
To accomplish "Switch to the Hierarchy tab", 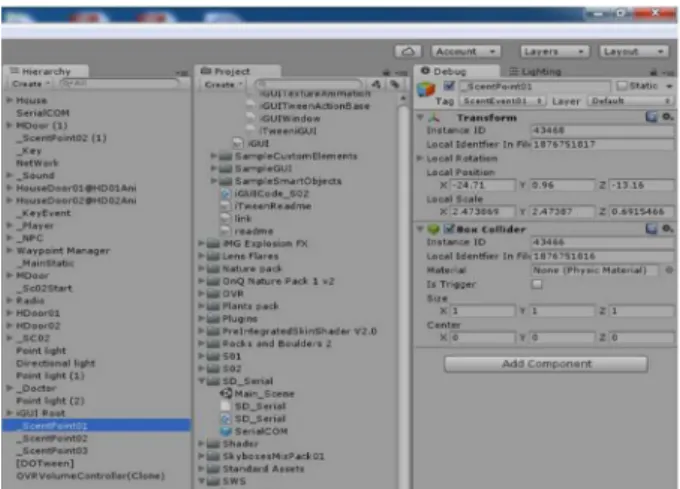I will (46, 72).
